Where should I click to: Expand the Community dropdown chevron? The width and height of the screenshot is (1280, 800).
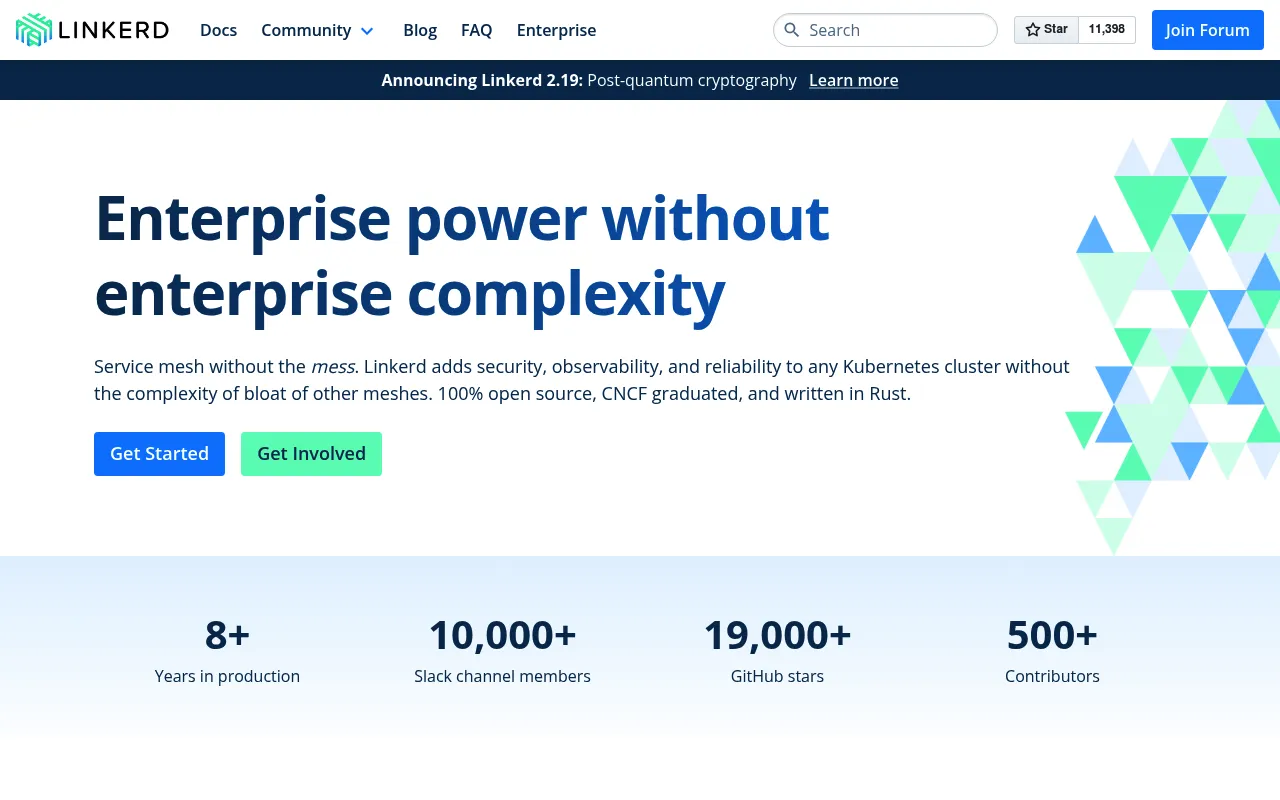pos(367,31)
